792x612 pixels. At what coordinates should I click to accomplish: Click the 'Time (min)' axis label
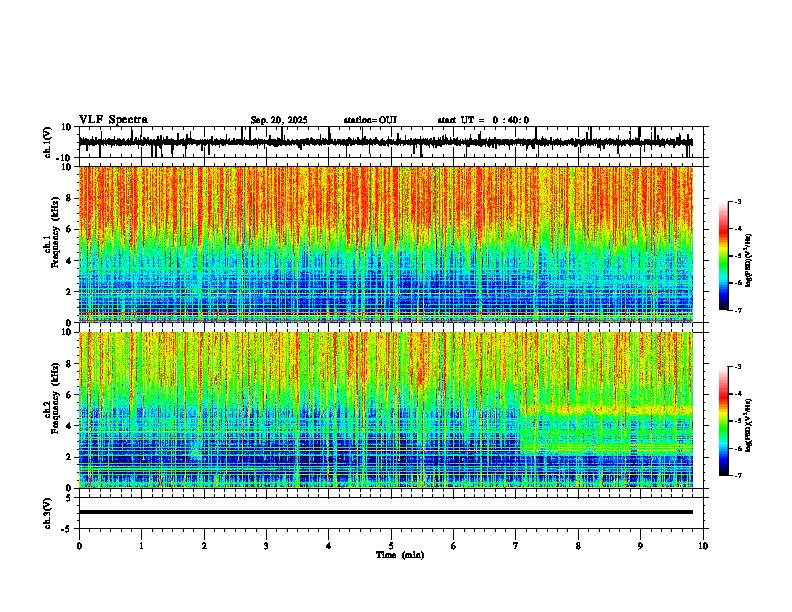(x=400, y=555)
